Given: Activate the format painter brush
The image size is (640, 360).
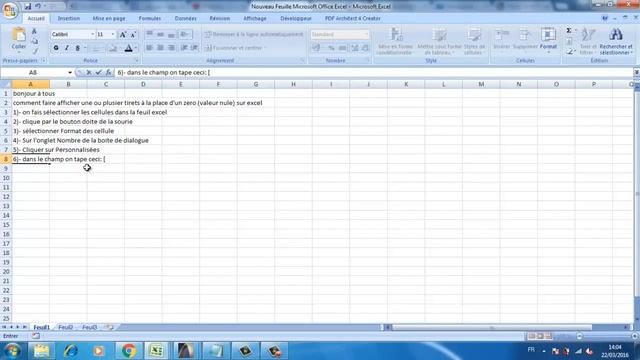Looking at the screenshot, I should pyautogui.click(x=35, y=51).
